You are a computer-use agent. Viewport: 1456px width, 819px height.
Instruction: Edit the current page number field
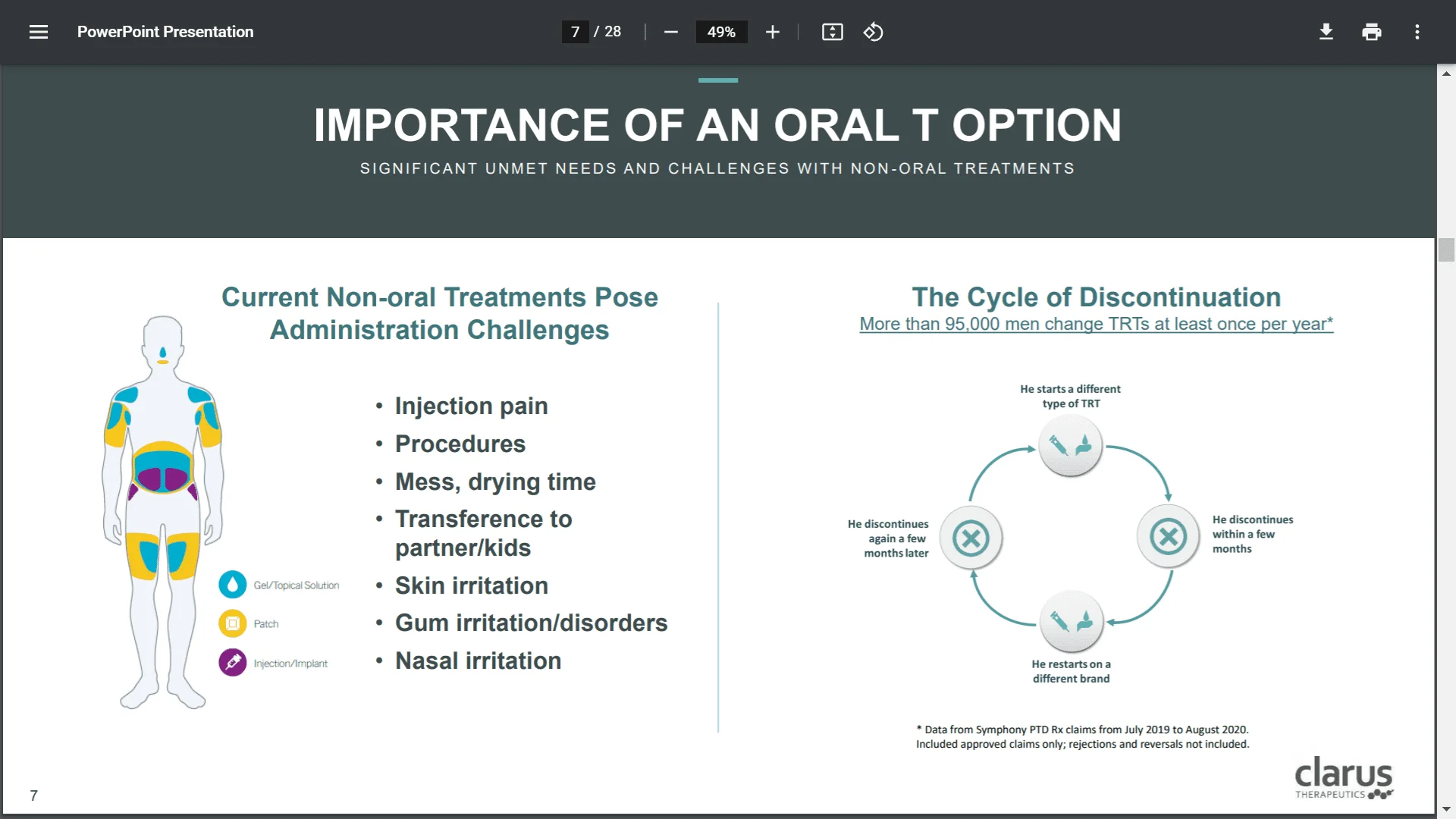pyautogui.click(x=576, y=32)
